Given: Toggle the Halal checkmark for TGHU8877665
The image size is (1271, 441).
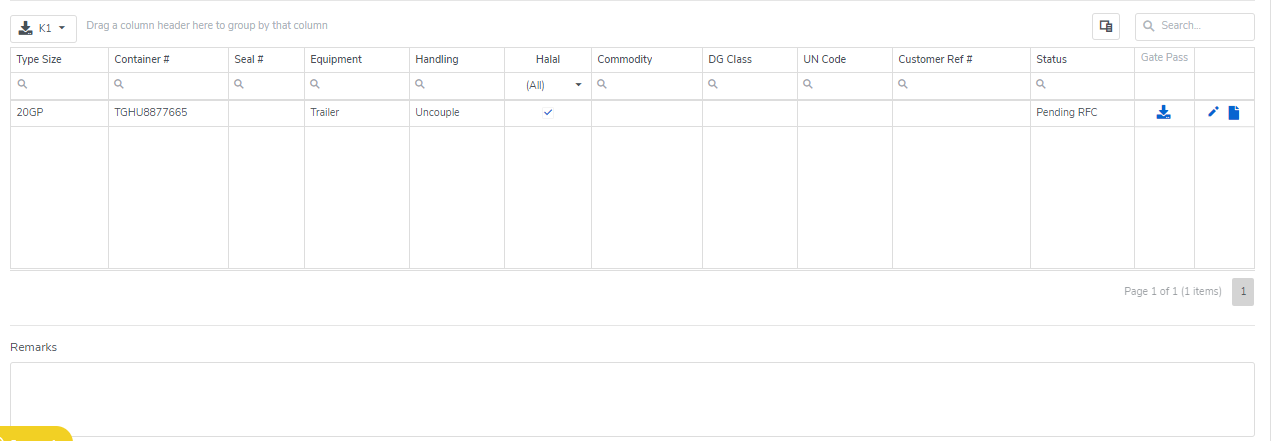Looking at the screenshot, I should click(x=548, y=112).
